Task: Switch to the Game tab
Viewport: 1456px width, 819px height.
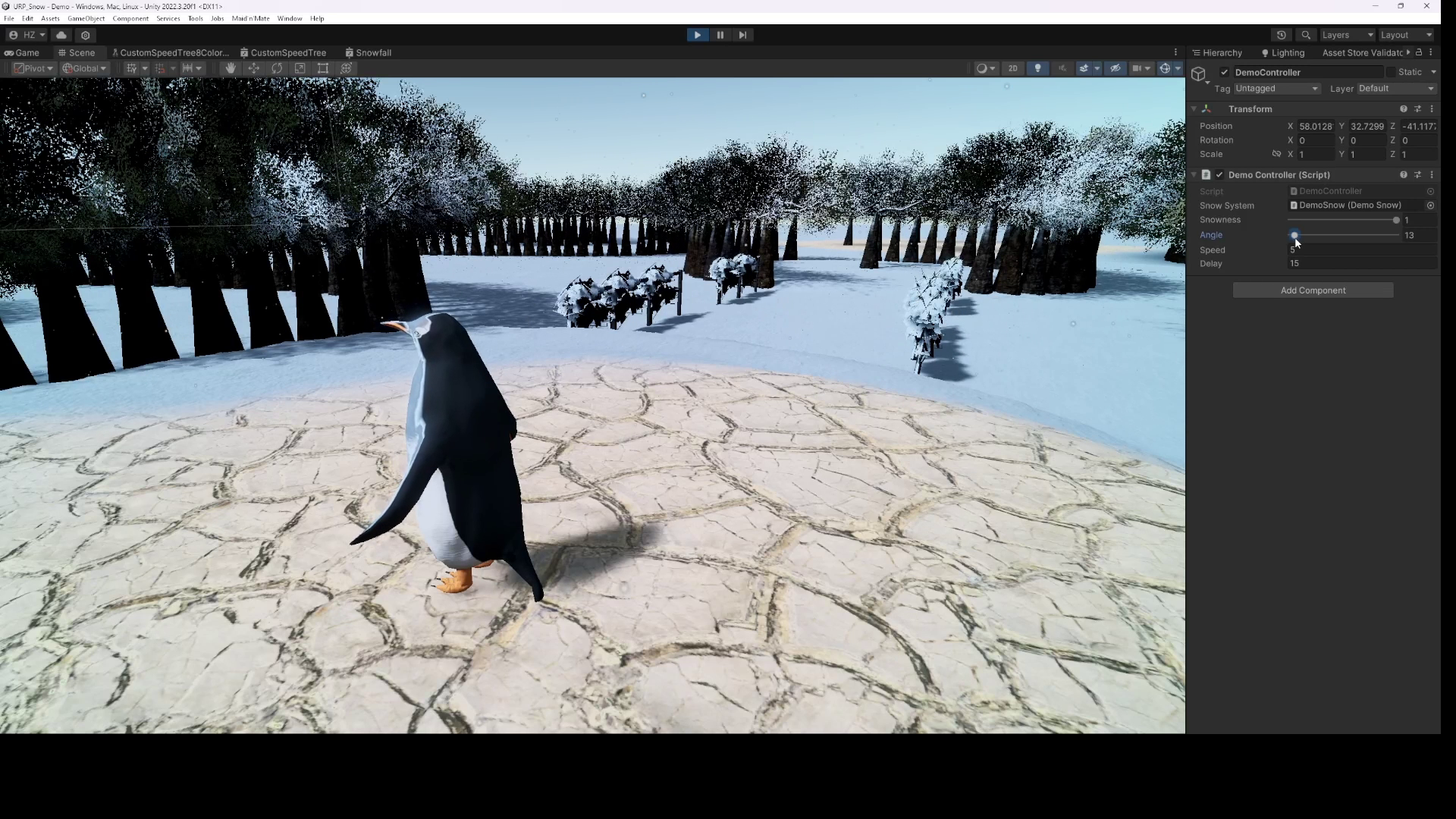Action: pos(22,53)
